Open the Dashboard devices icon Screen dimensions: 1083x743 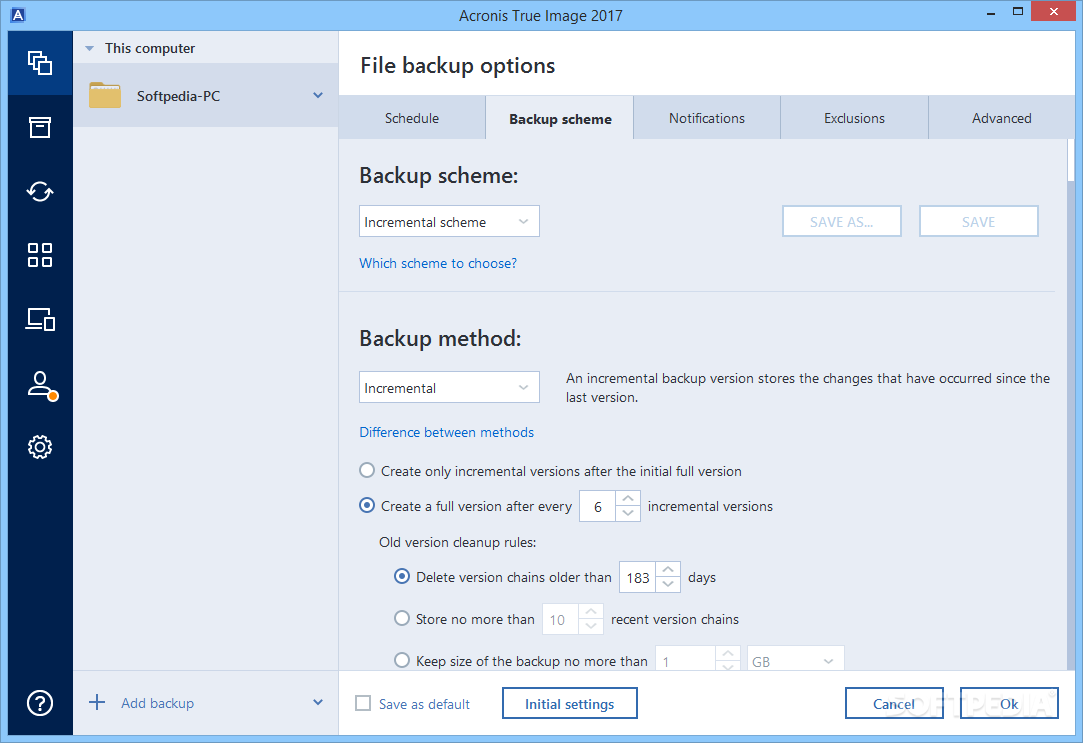point(40,319)
